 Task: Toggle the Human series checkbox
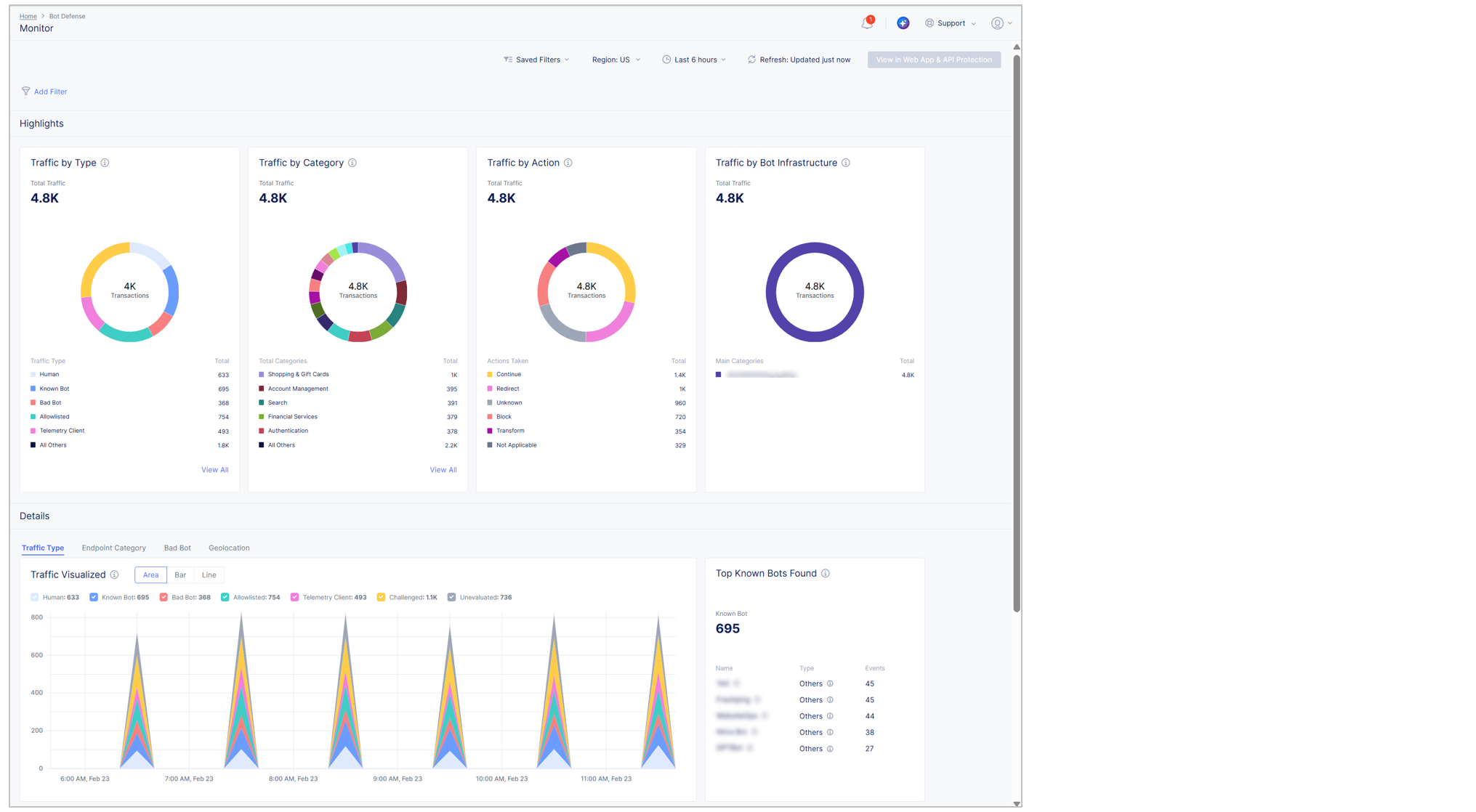point(35,597)
